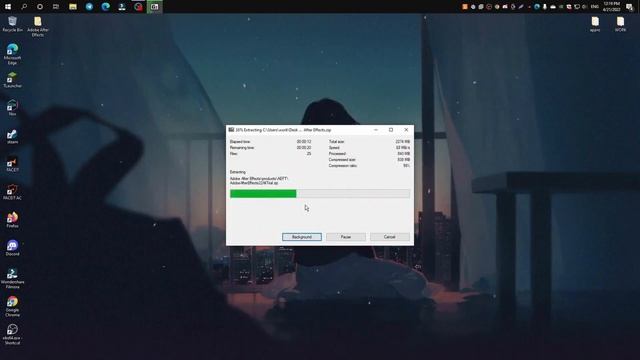Select the Adobe After Effects desktop folder
This screenshot has height=360, width=640.
(38, 27)
